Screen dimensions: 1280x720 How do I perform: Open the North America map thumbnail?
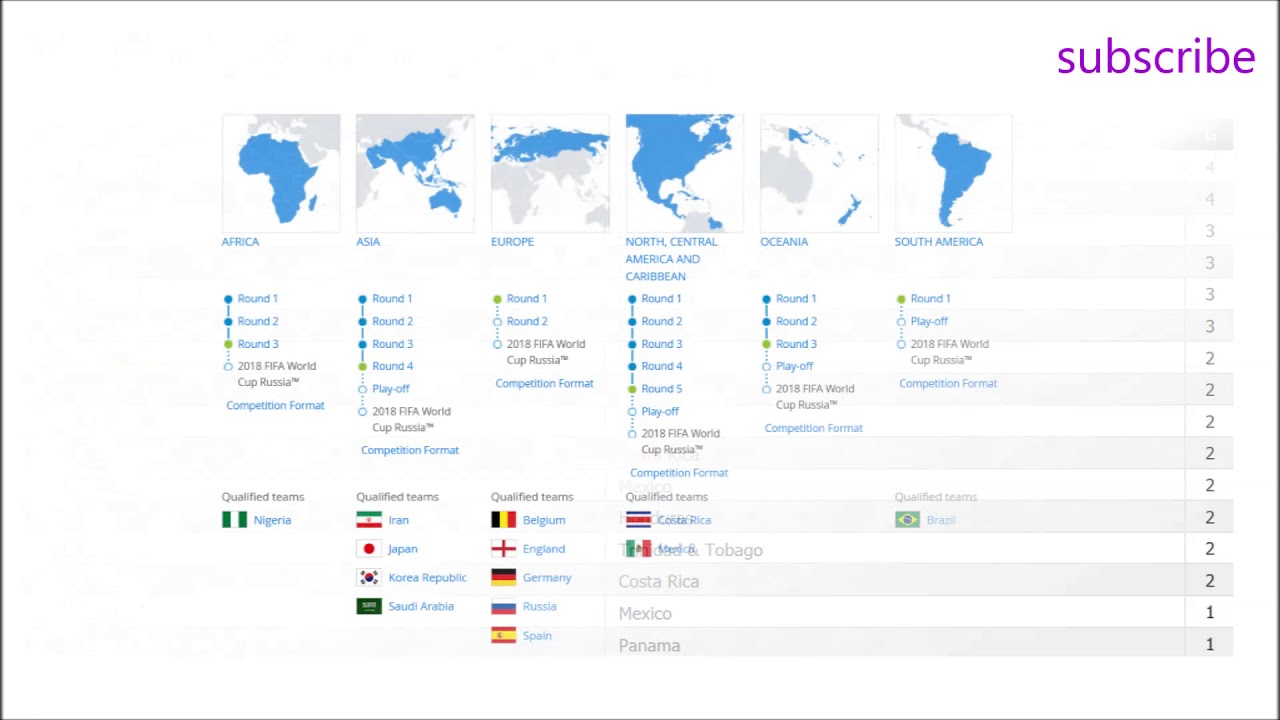[x=684, y=173]
